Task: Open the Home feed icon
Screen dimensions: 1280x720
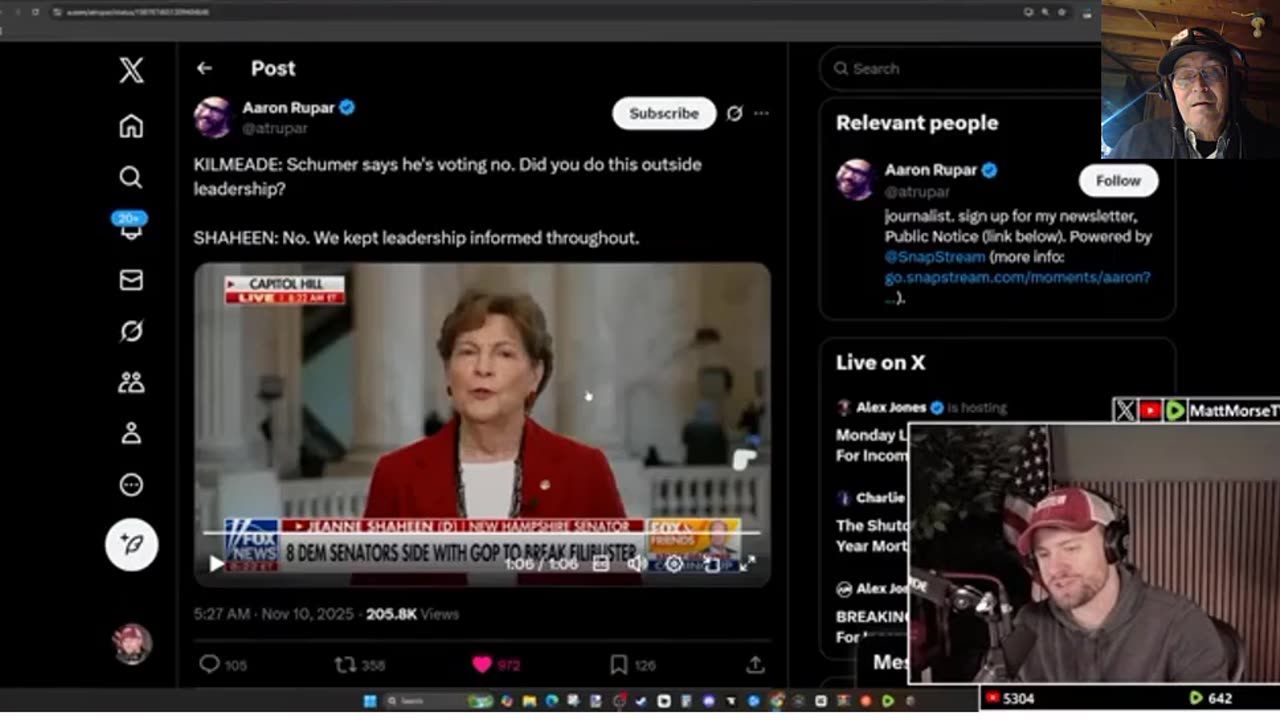Action: (x=131, y=126)
